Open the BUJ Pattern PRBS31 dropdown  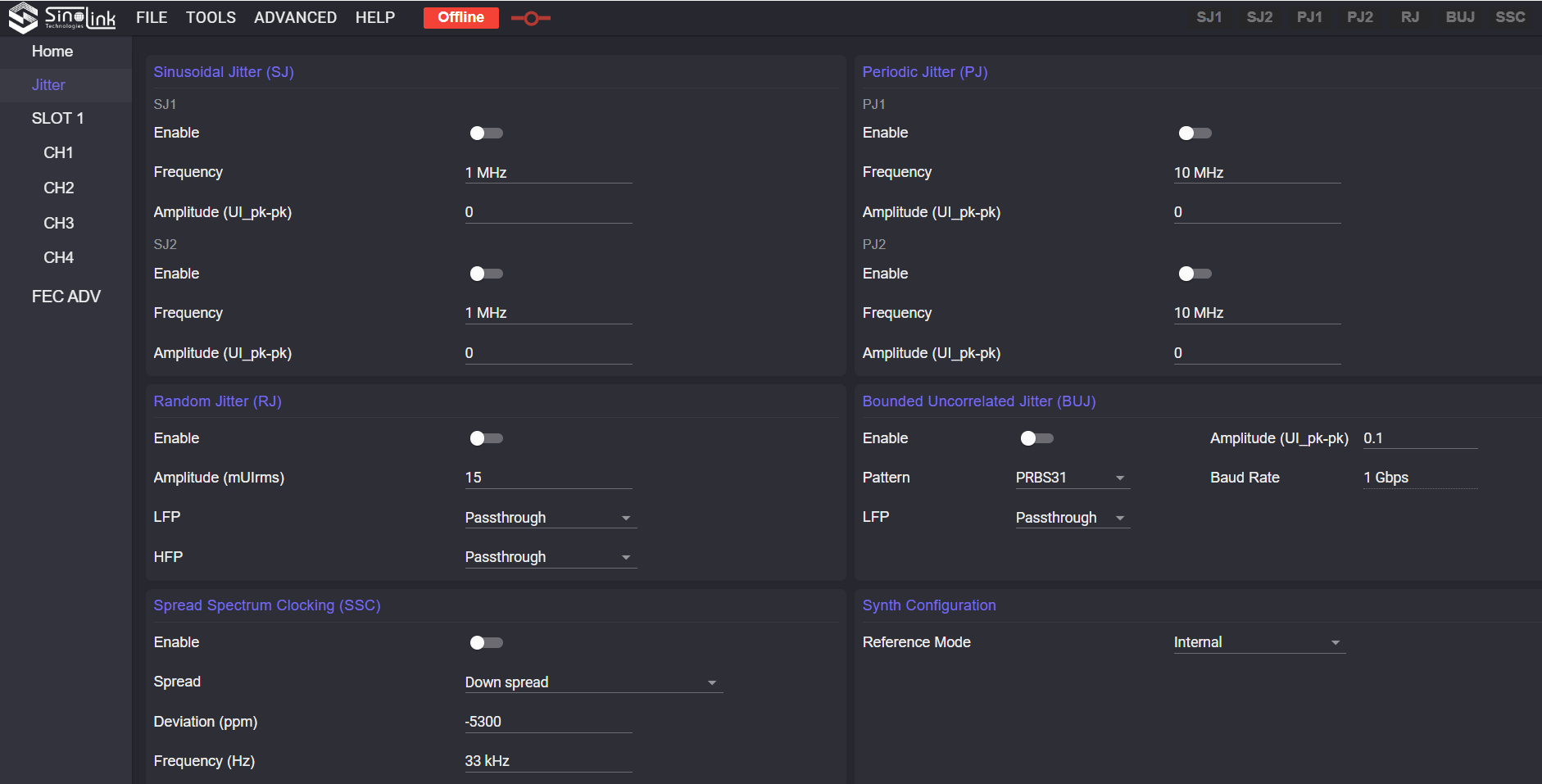[x=1073, y=478]
